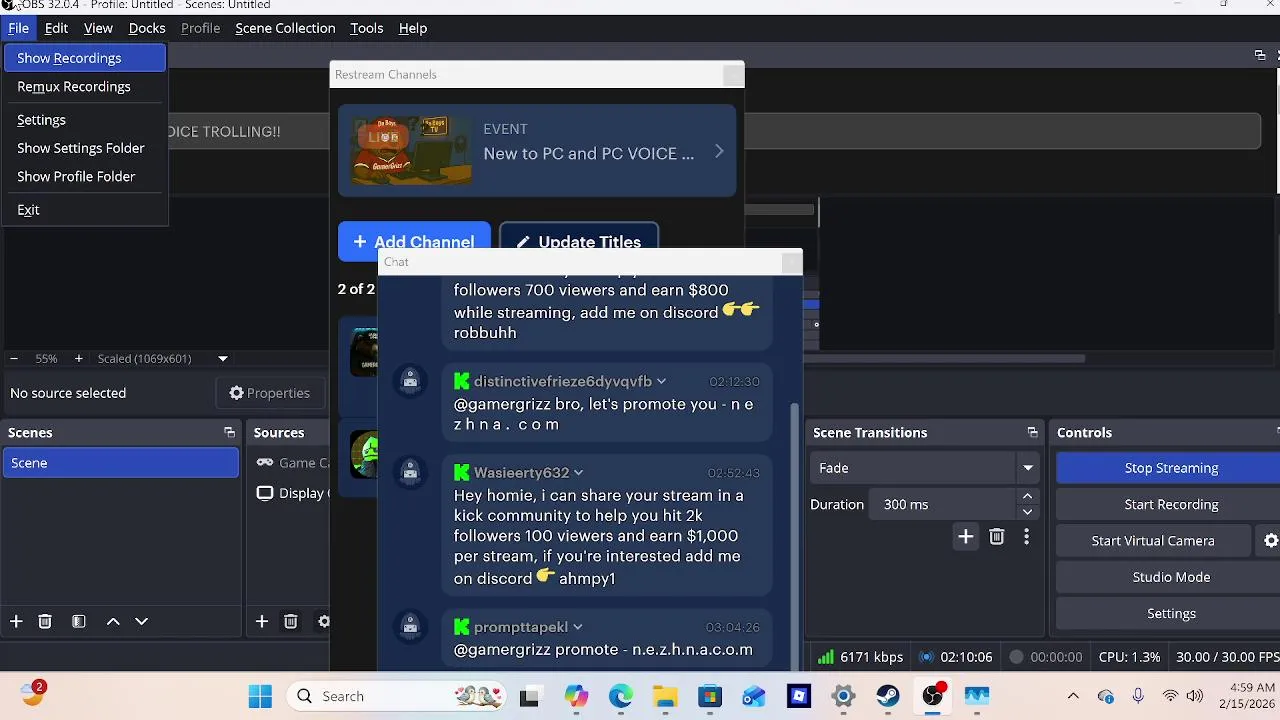Screen dimensions: 1280x720
Task: Increase transition duration with up arrow
Action: point(1027,497)
